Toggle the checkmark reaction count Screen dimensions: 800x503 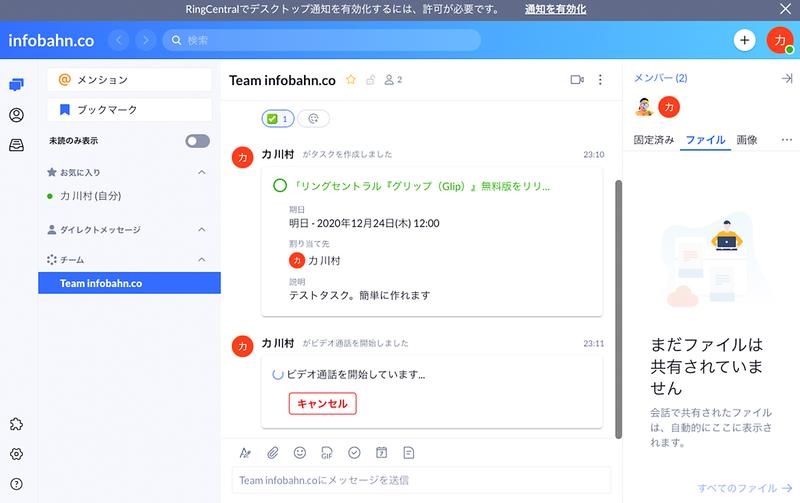[x=278, y=119]
